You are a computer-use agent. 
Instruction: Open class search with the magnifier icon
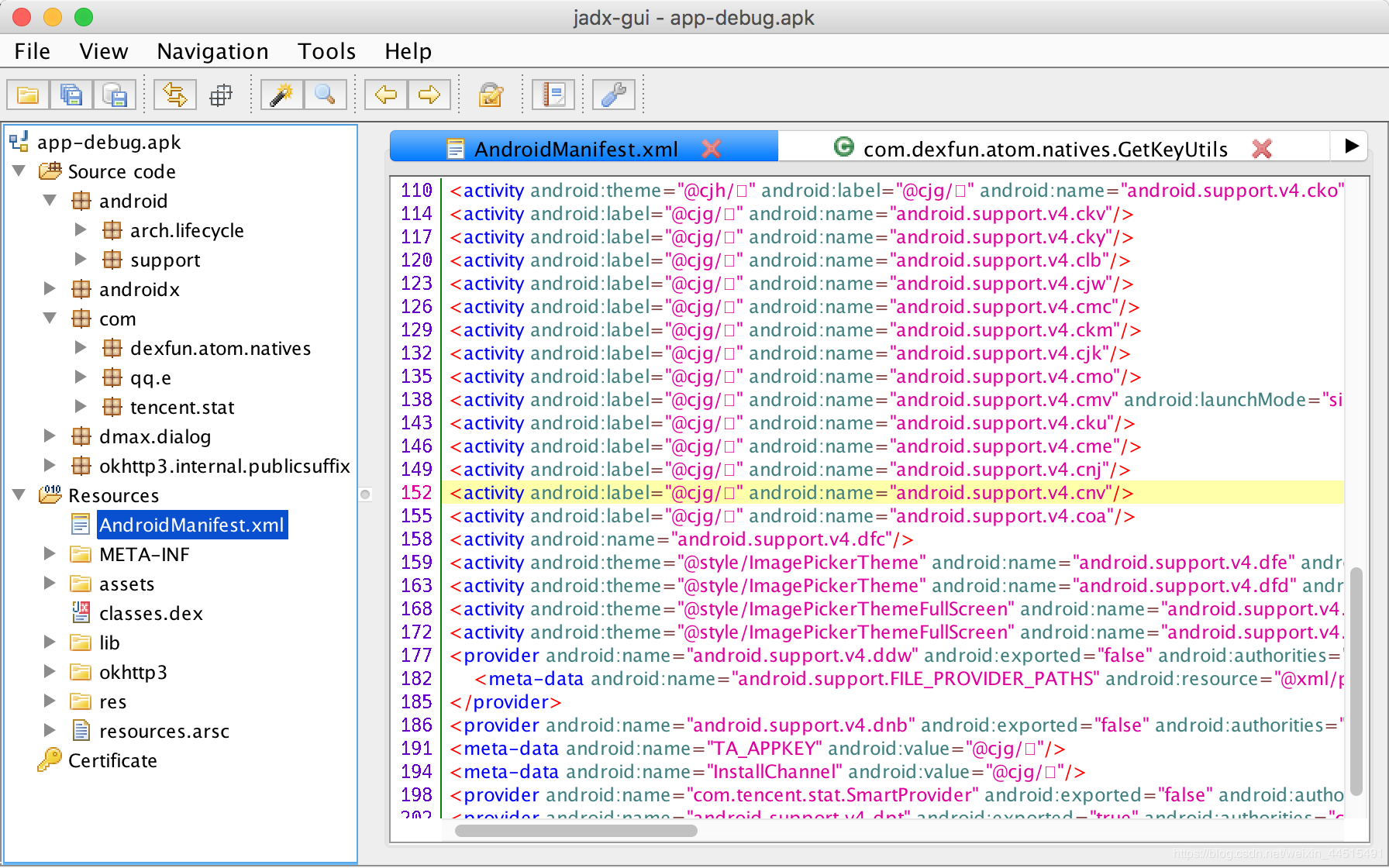pos(325,95)
